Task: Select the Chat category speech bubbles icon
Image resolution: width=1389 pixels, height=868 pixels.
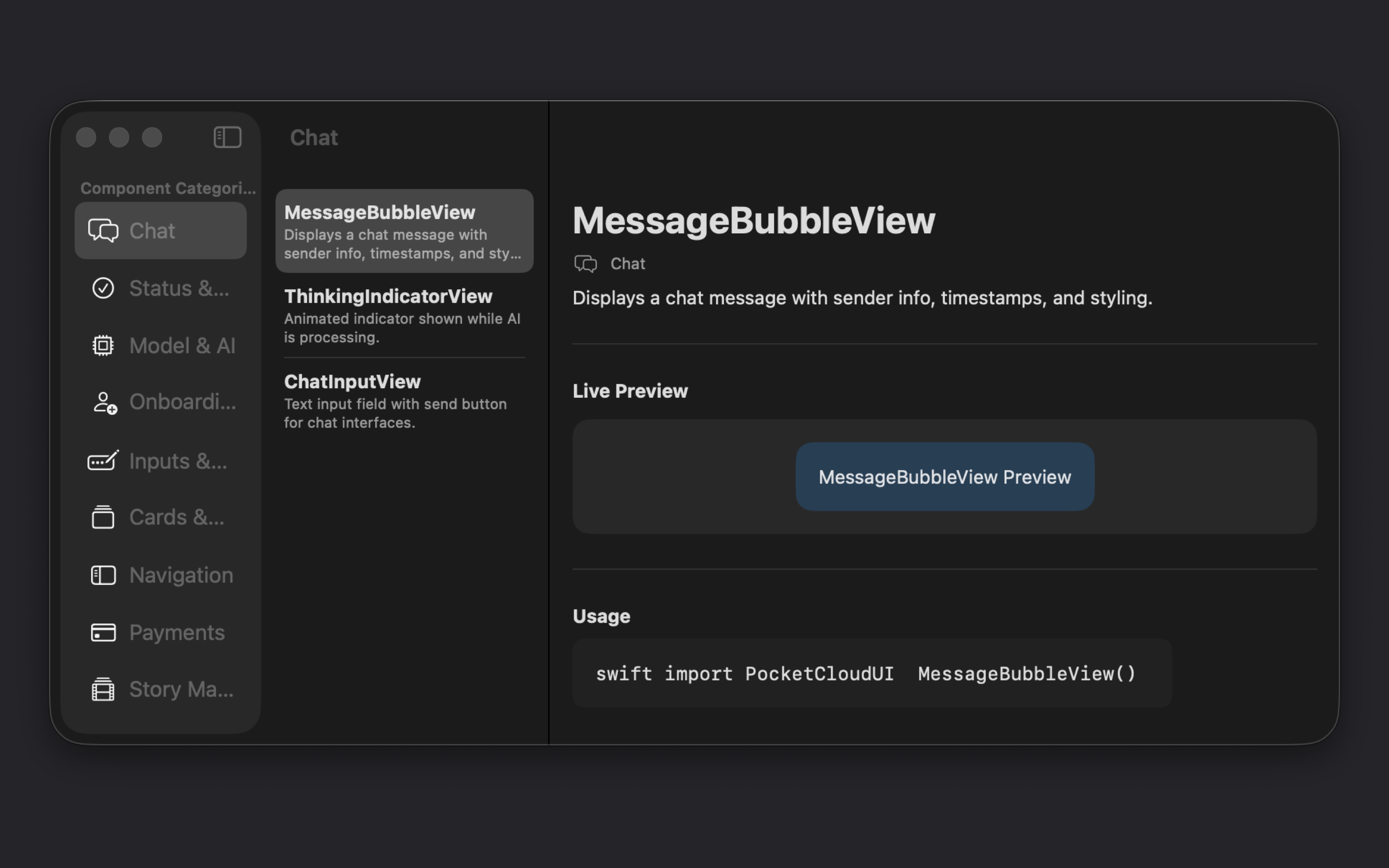Action: point(103,230)
